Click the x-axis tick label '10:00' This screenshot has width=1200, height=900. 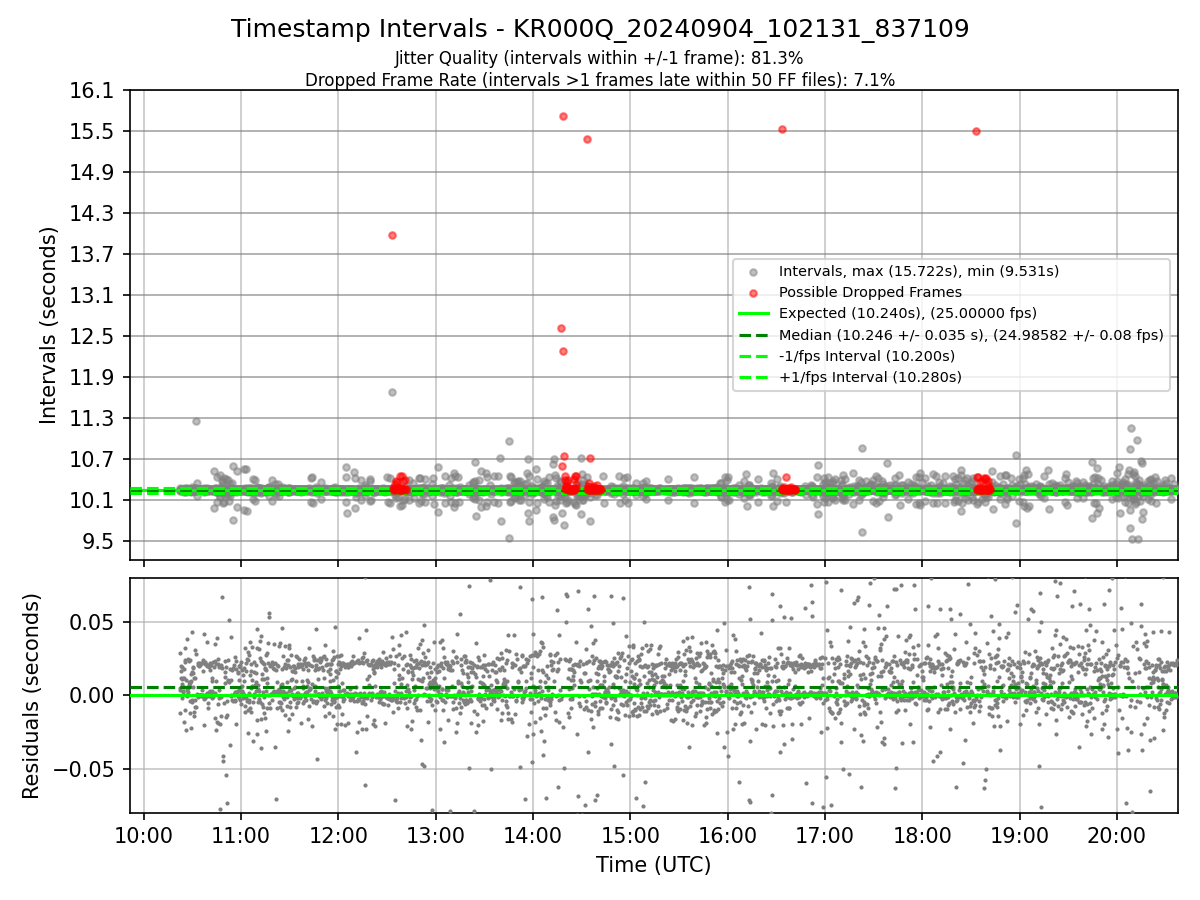pos(144,834)
